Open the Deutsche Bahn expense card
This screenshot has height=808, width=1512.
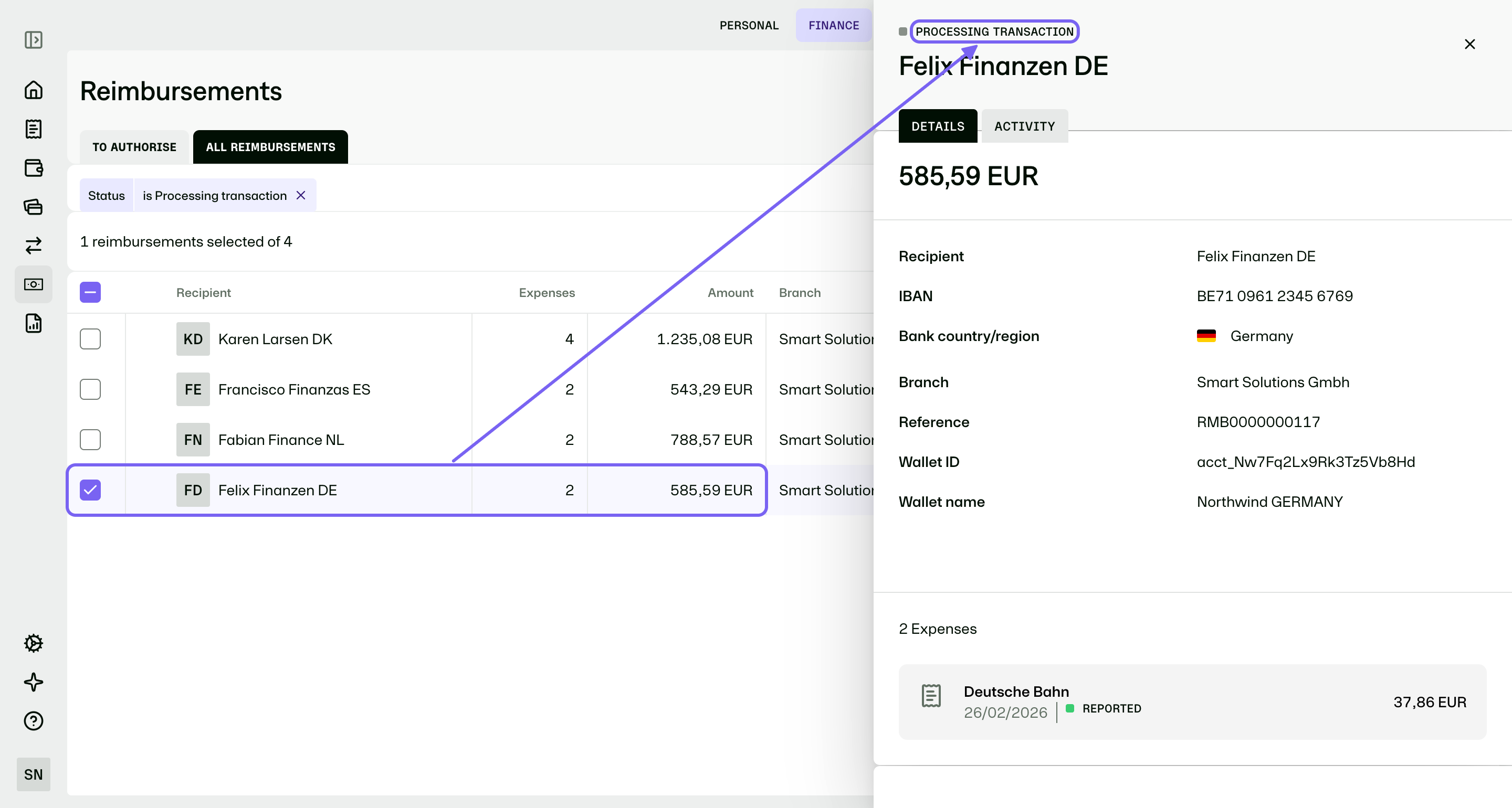[x=1193, y=702]
